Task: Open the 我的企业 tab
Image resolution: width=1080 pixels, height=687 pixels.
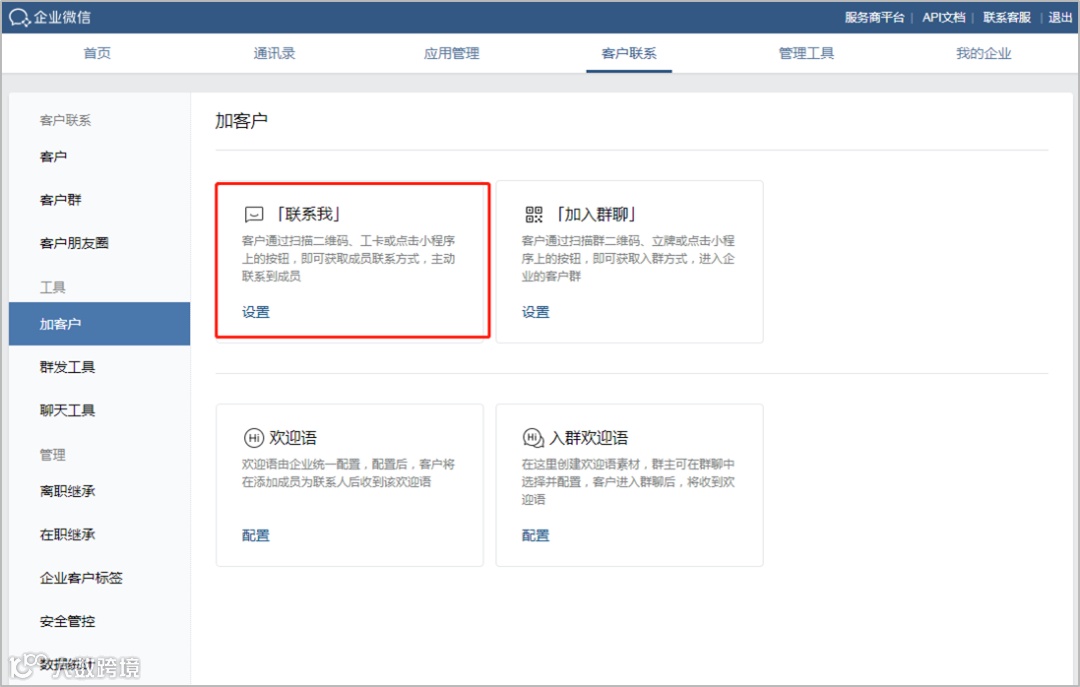Action: pyautogui.click(x=983, y=53)
